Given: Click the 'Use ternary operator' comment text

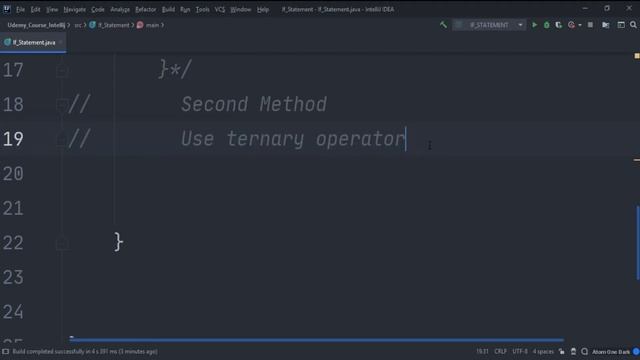Looking at the screenshot, I should coord(293,139).
